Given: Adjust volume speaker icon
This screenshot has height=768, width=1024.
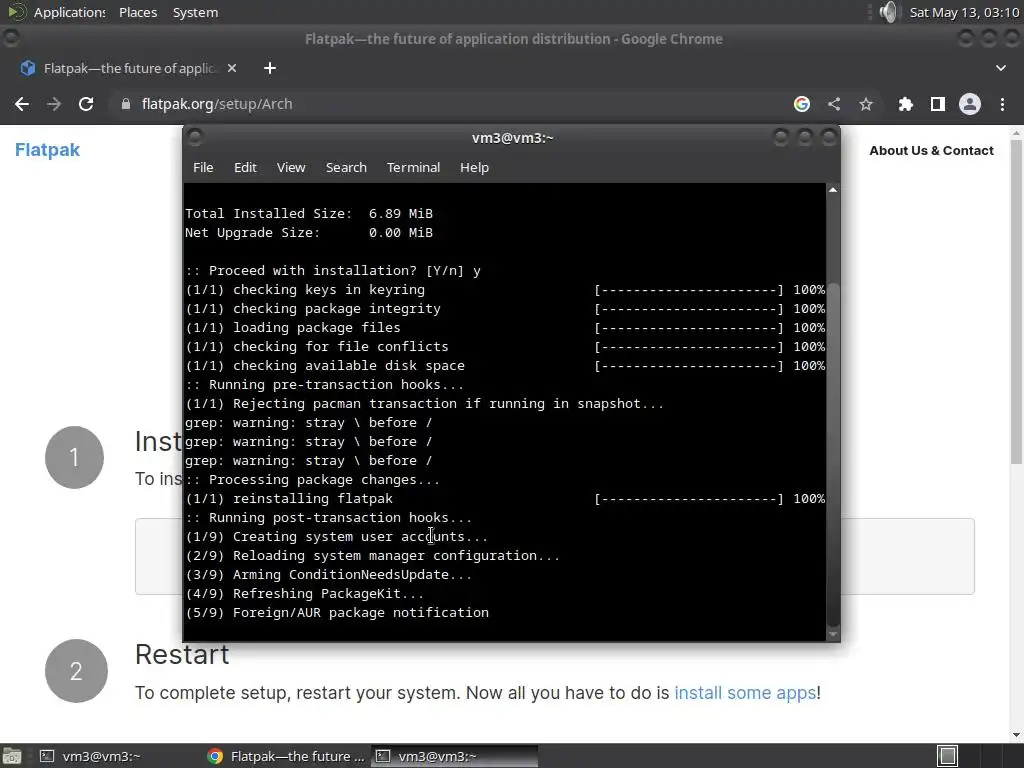Looking at the screenshot, I should click(888, 12).
